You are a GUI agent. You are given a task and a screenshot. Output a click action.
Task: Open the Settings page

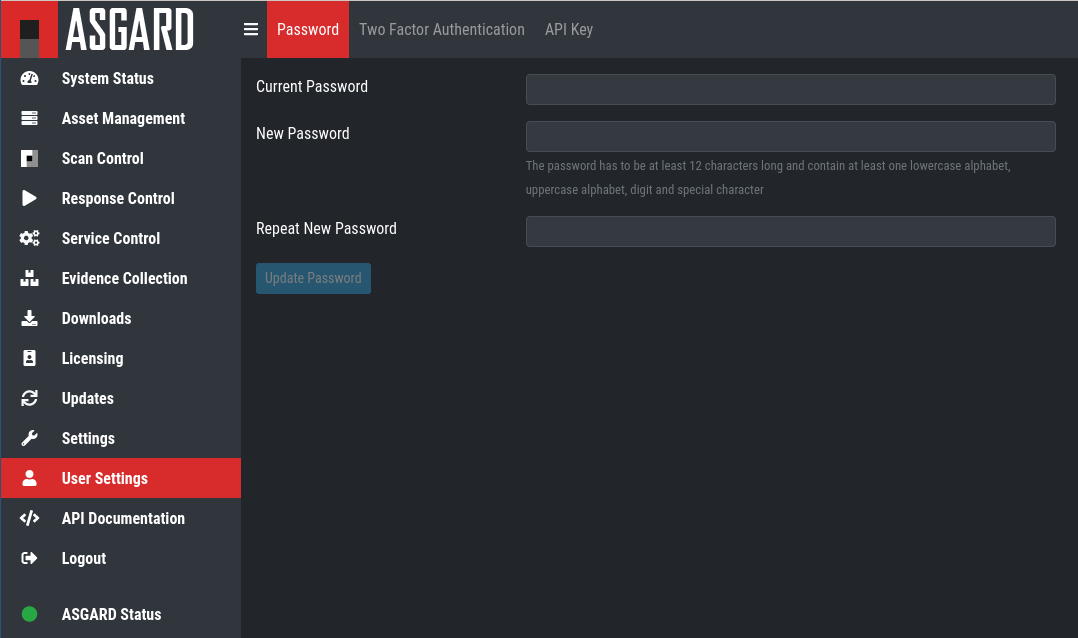click(x=88, y=438)
